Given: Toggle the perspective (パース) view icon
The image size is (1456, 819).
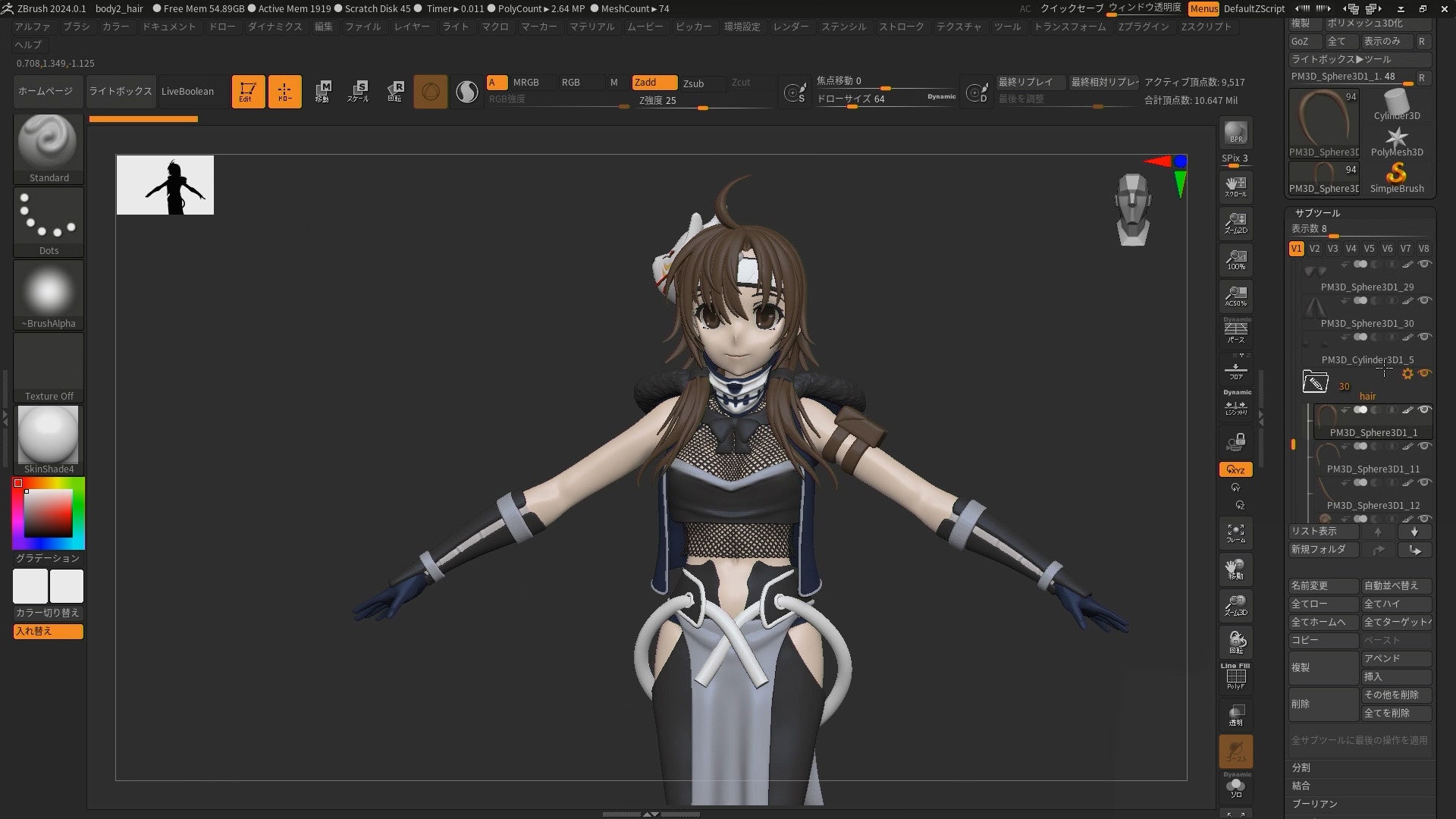Looking at the screenshot, I should coord(1236,331).
